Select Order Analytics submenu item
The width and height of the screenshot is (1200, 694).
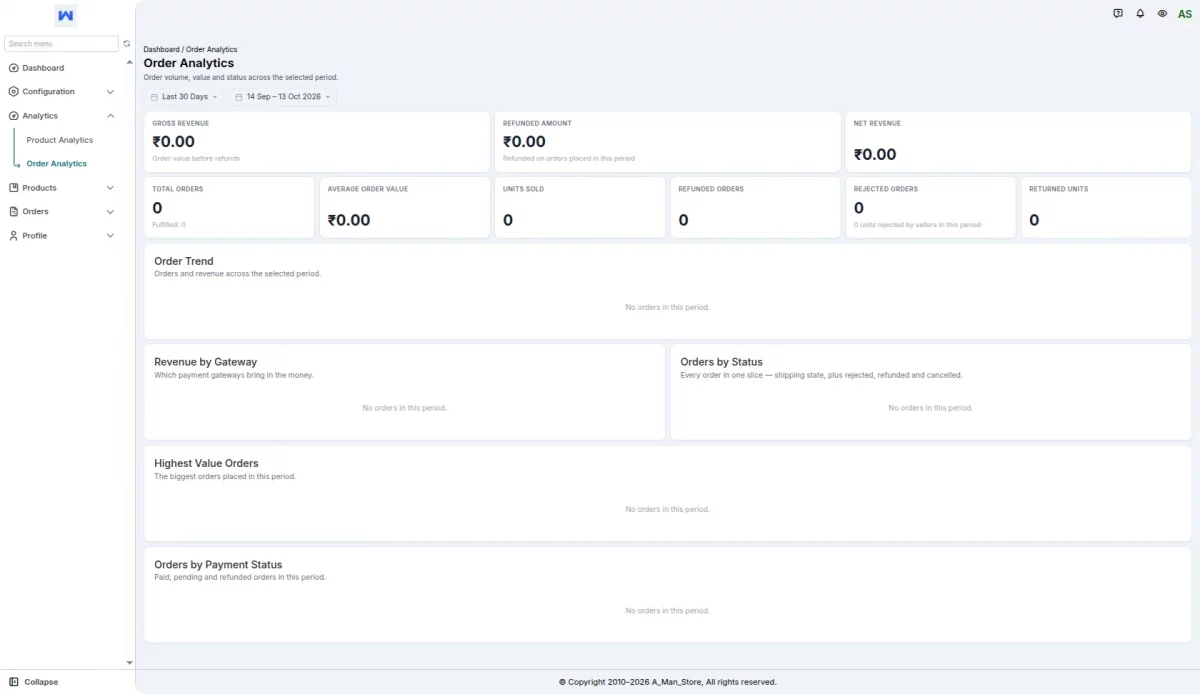tap(57, 164)
